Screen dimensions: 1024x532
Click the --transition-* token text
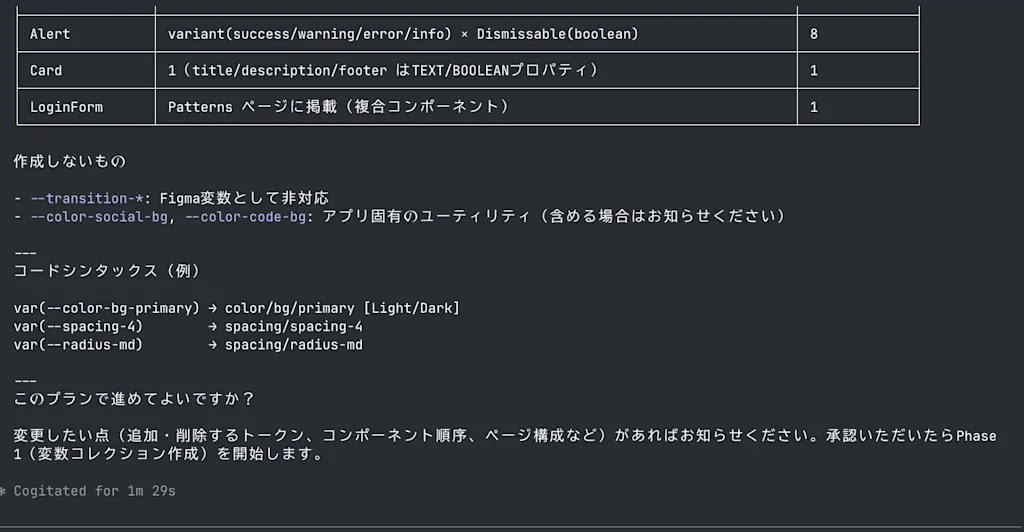click(86, 198)
